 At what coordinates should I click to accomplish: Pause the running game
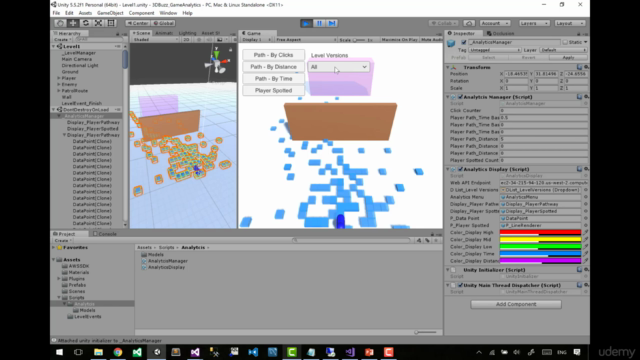(319, 23)
